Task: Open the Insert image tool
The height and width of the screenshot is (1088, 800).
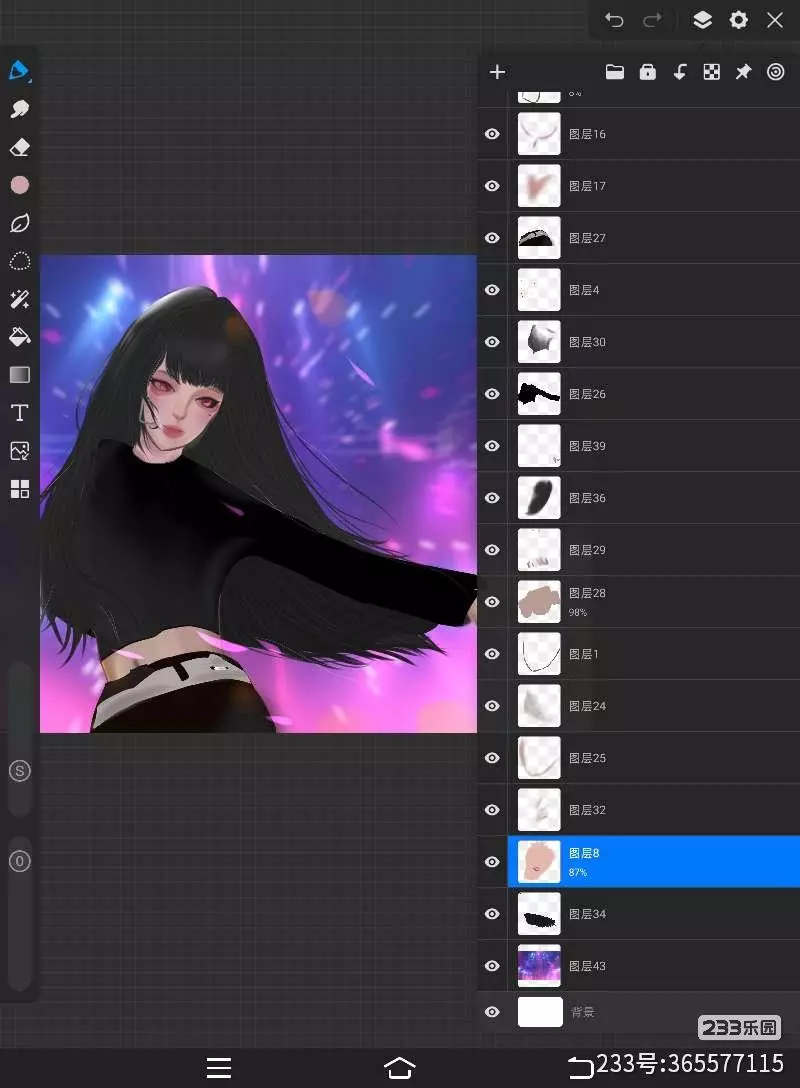Action: (19, 451)
